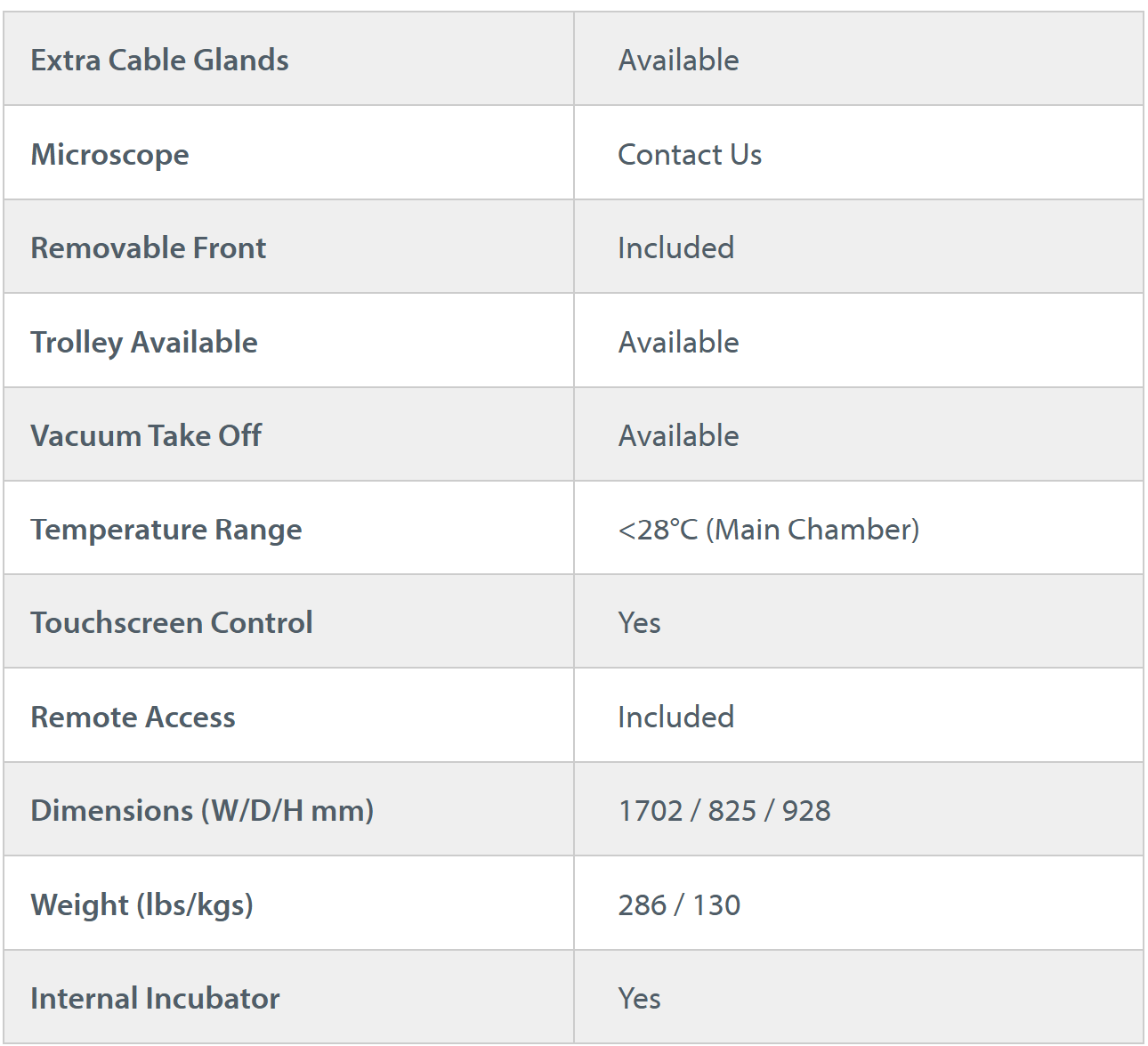
Task: Click the Touchscreen Control label
Action: point(172,623)
